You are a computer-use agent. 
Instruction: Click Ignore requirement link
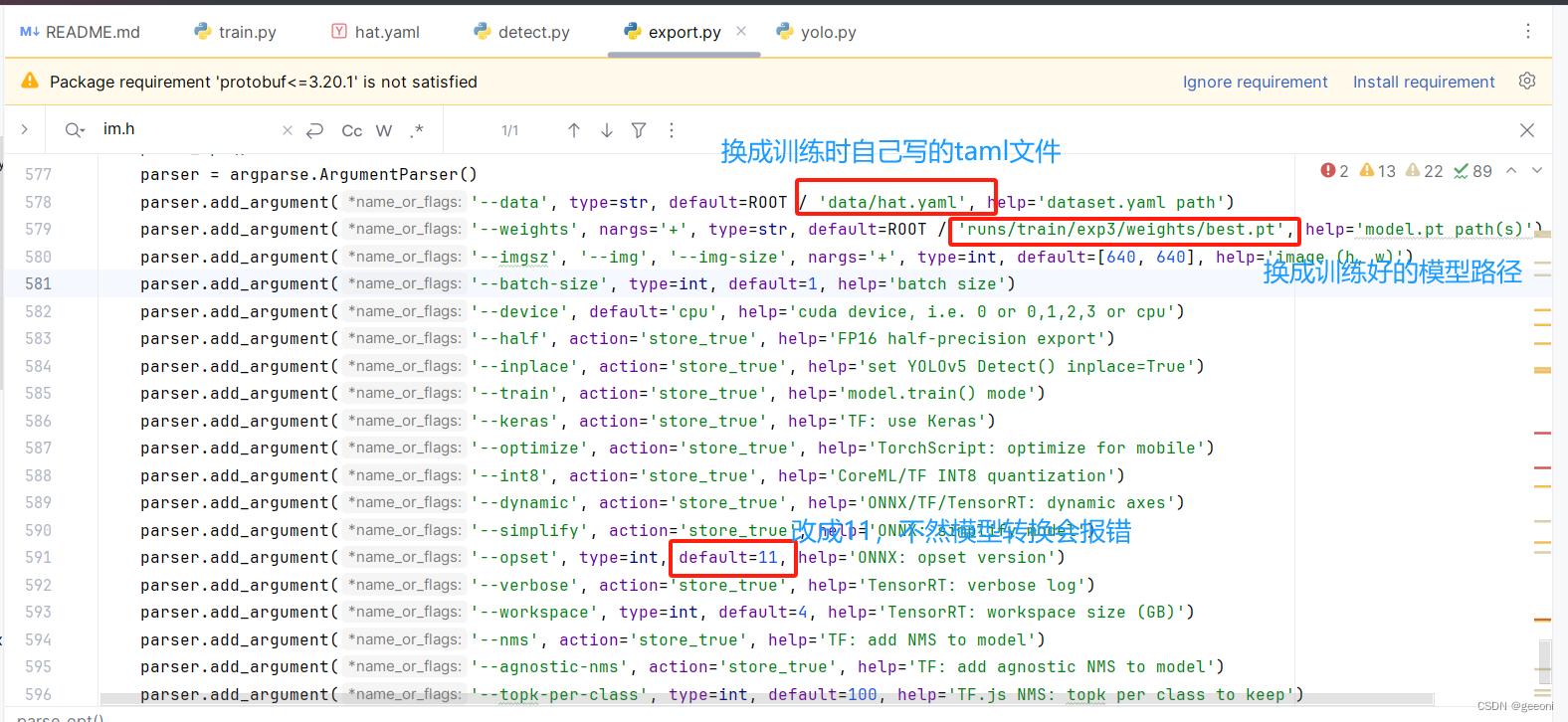click(1255, 82)
